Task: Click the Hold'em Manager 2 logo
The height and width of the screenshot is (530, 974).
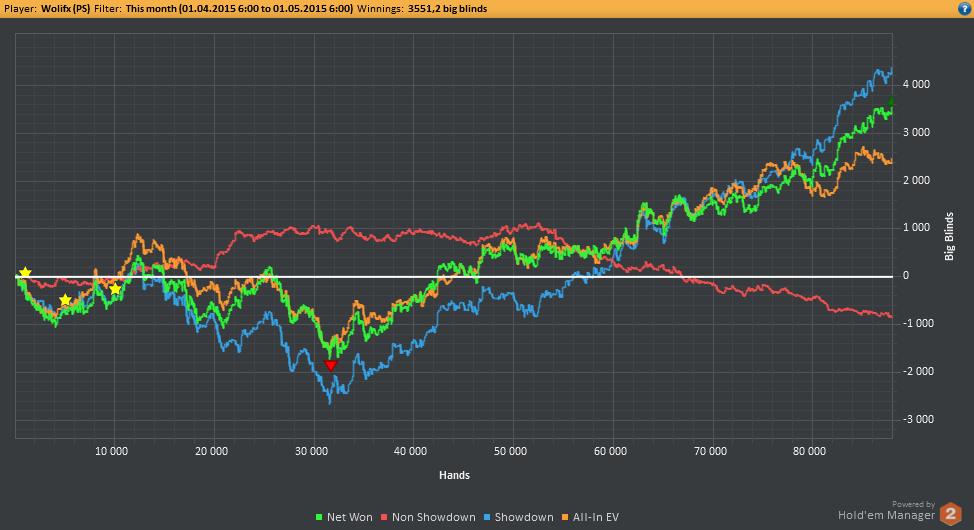Action: (950, 514)
